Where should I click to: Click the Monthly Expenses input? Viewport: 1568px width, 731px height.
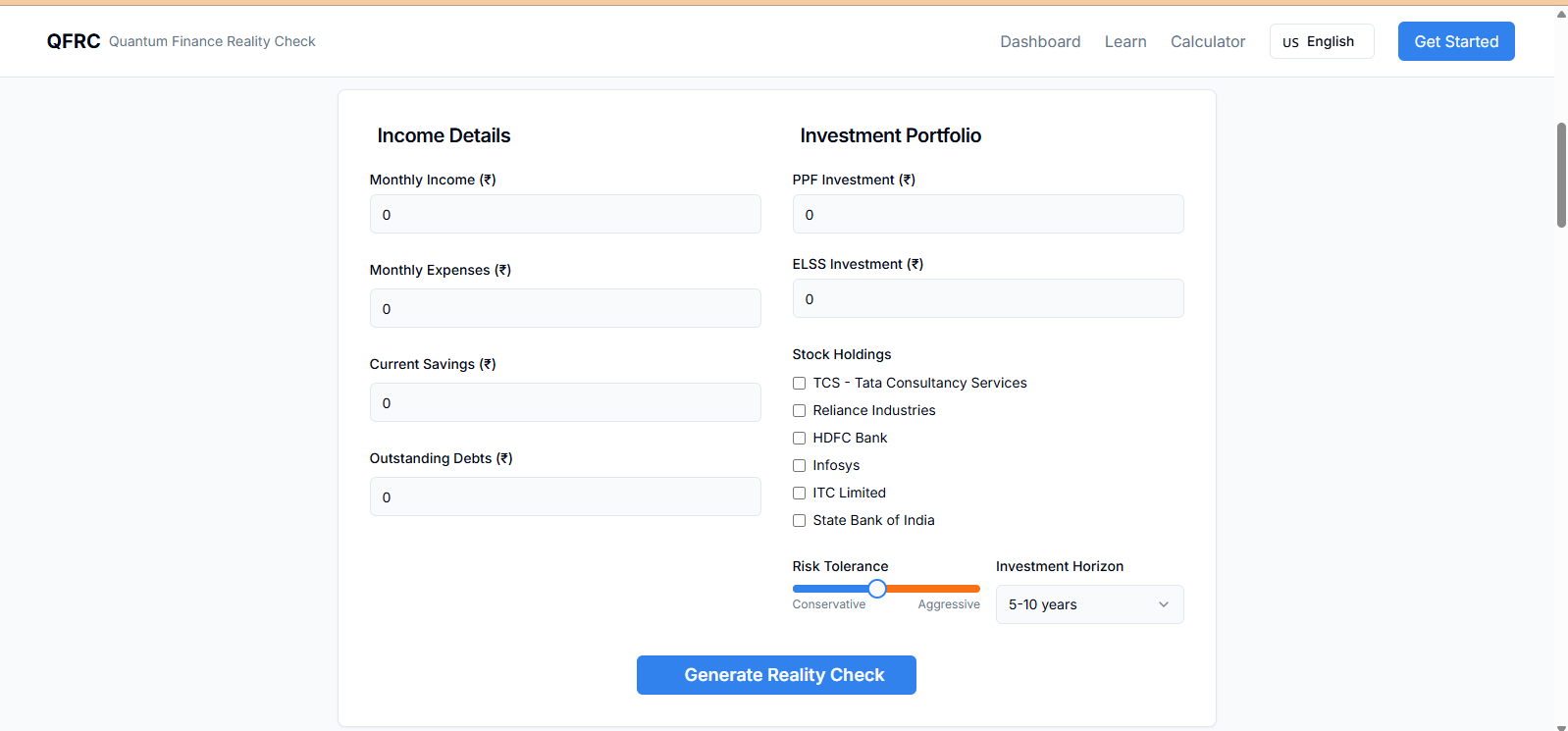pyautogui.click(x=565, y=308)
